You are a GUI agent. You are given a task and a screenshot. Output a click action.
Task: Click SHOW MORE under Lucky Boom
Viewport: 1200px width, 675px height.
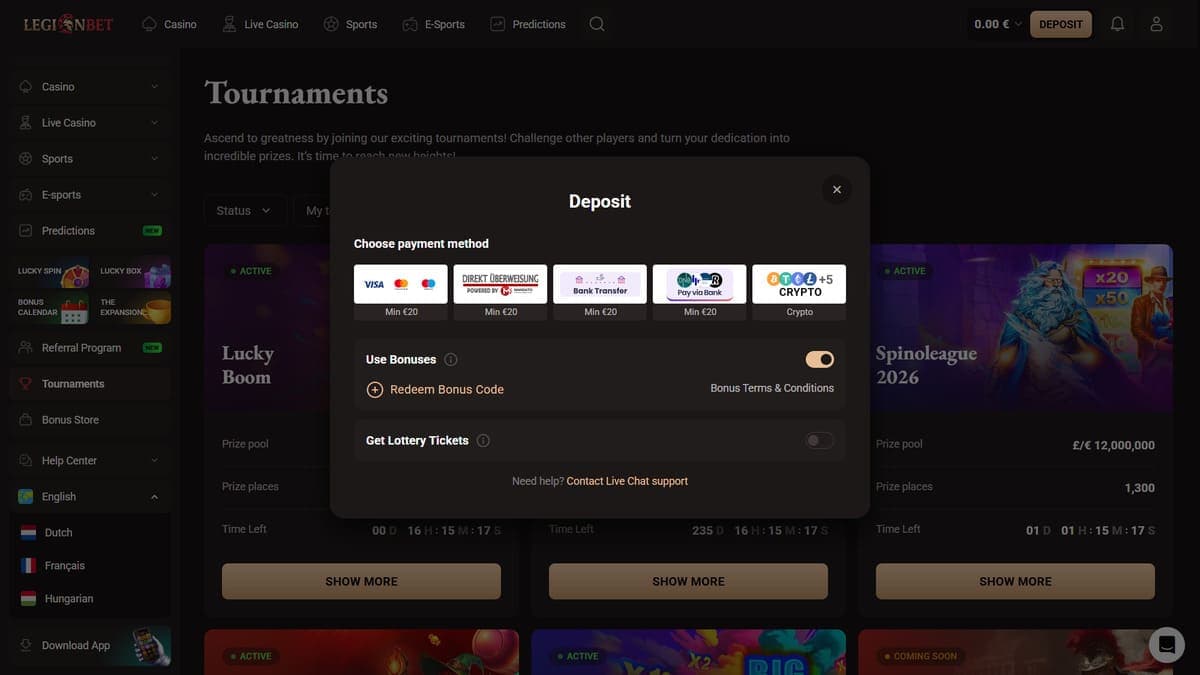pyautogui.click(x=361, y=581)
